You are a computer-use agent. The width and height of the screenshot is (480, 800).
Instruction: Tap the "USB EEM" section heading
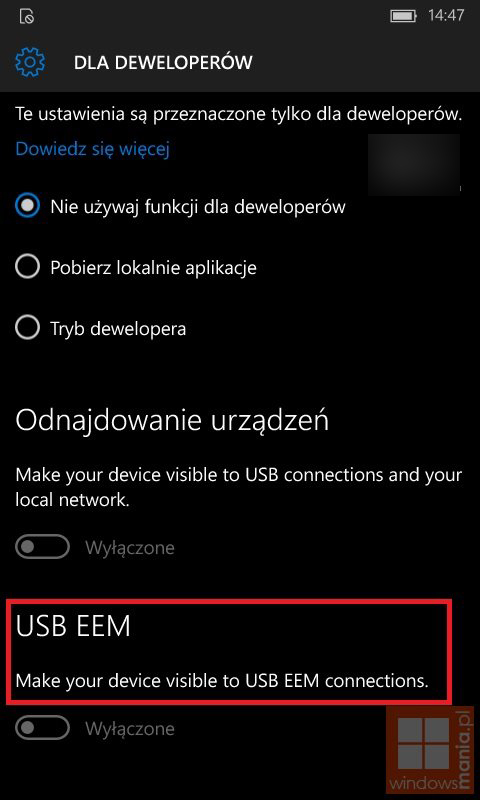[73, 626]
